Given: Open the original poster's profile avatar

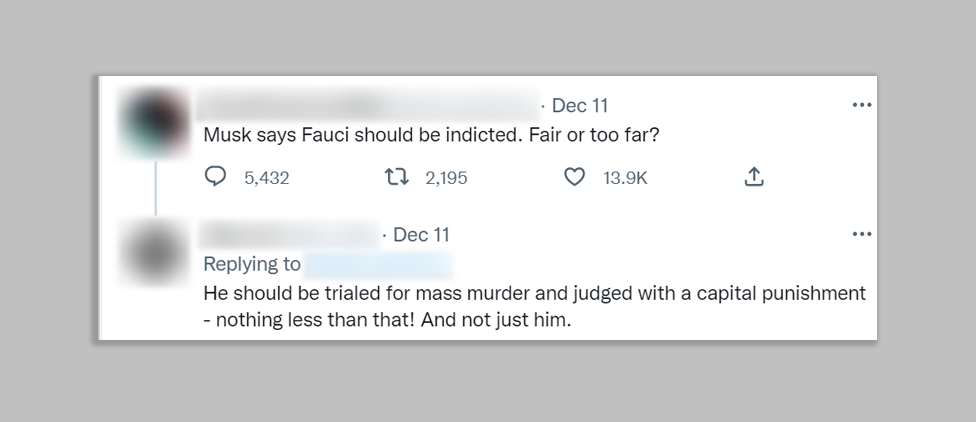Looking at the screenshot, I should pos(153,121).
